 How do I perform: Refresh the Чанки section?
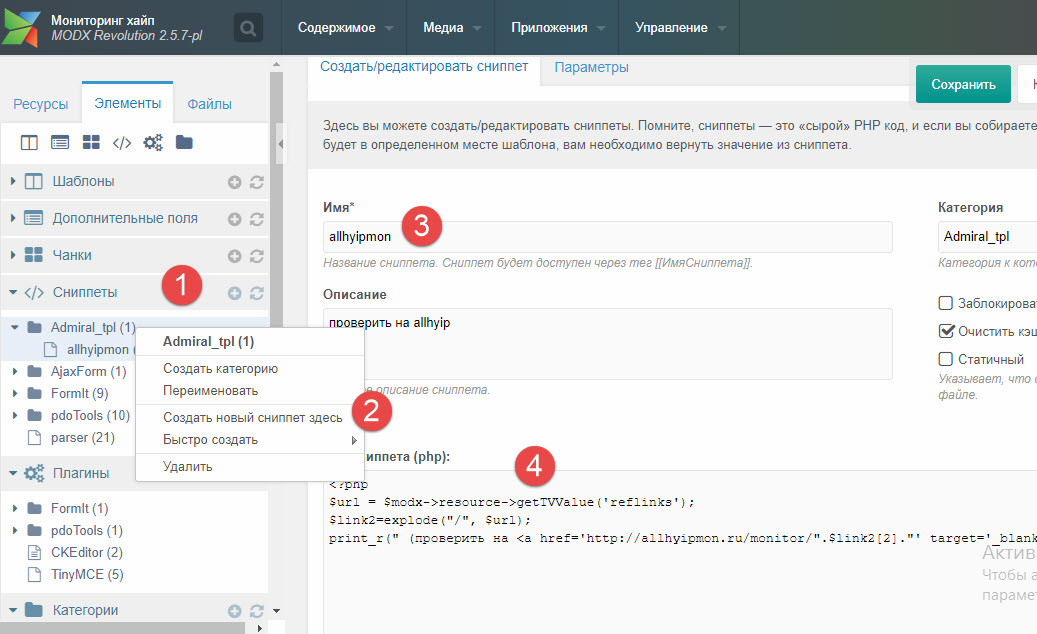click(257, 256)
